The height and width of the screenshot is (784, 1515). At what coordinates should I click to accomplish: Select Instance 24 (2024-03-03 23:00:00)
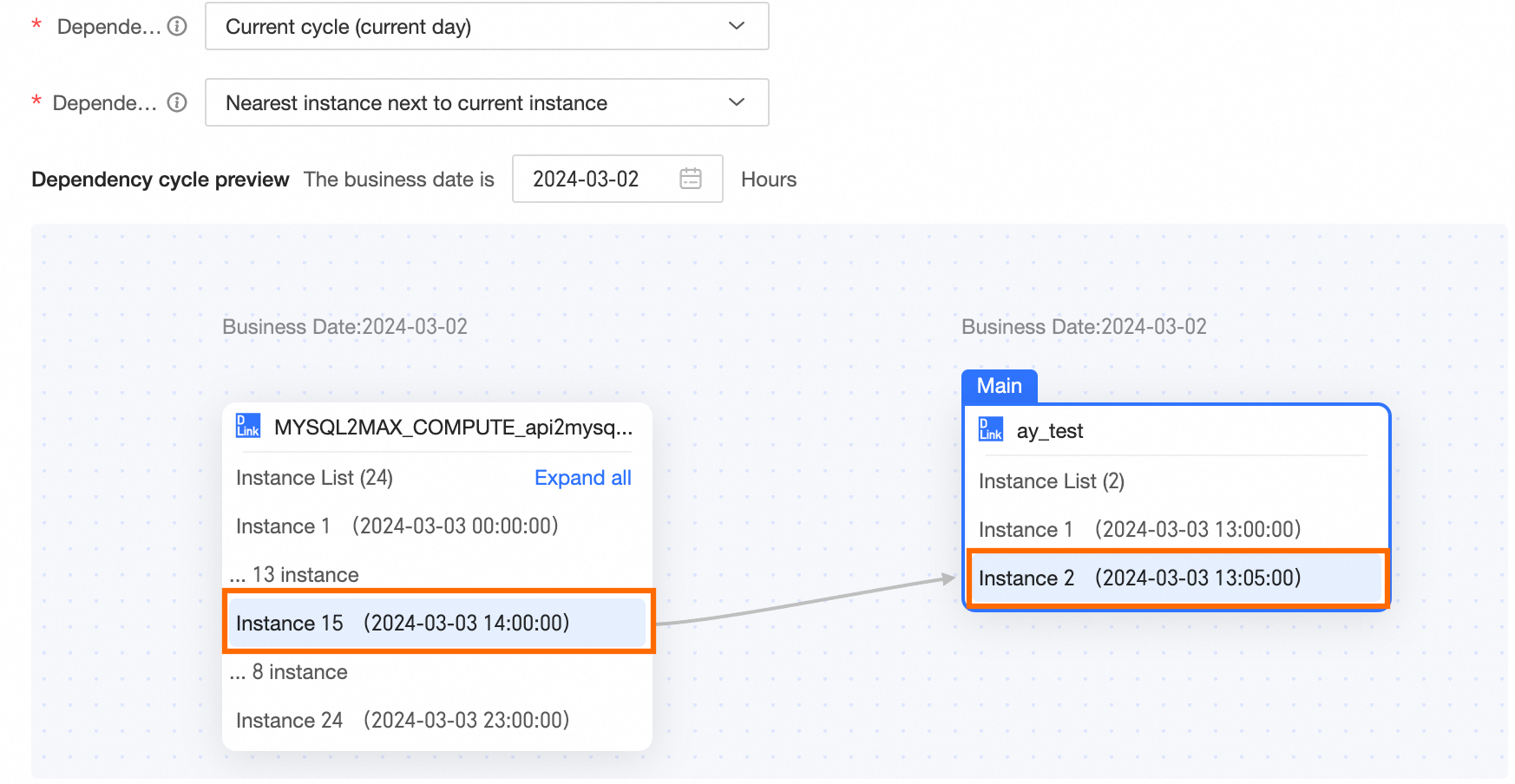(x=403, y=721)
